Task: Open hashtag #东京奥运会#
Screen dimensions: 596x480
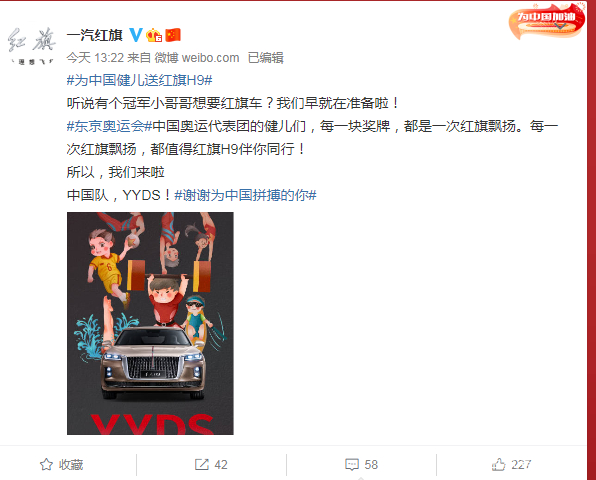Action: coord(109,126)
